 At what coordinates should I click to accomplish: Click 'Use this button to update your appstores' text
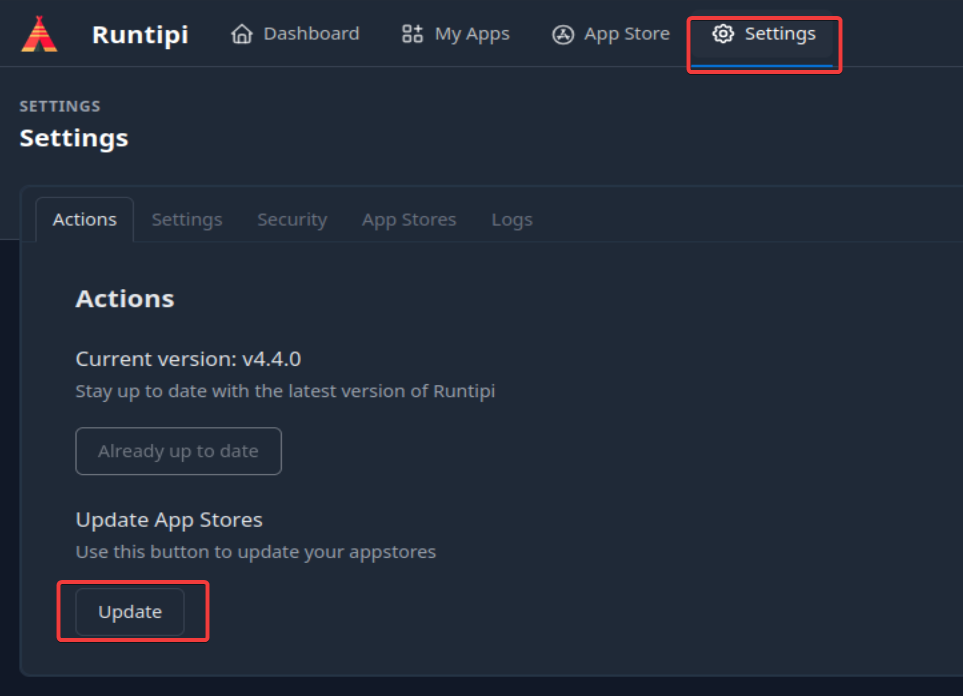point(256,552)
